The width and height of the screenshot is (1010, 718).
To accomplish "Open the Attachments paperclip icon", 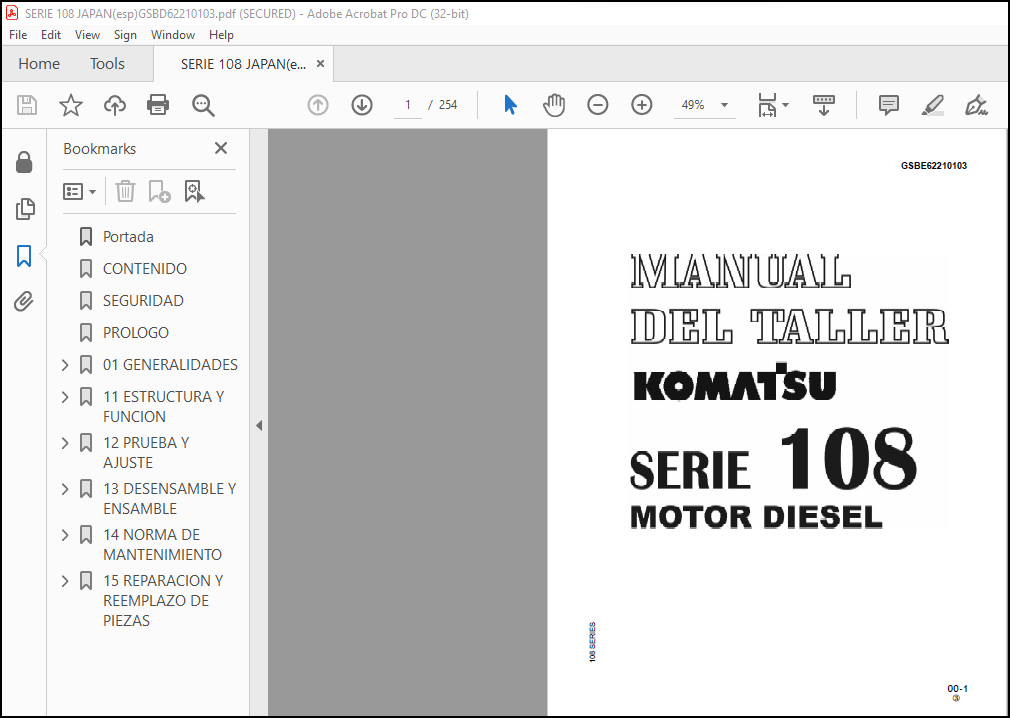I will (24, 301).
